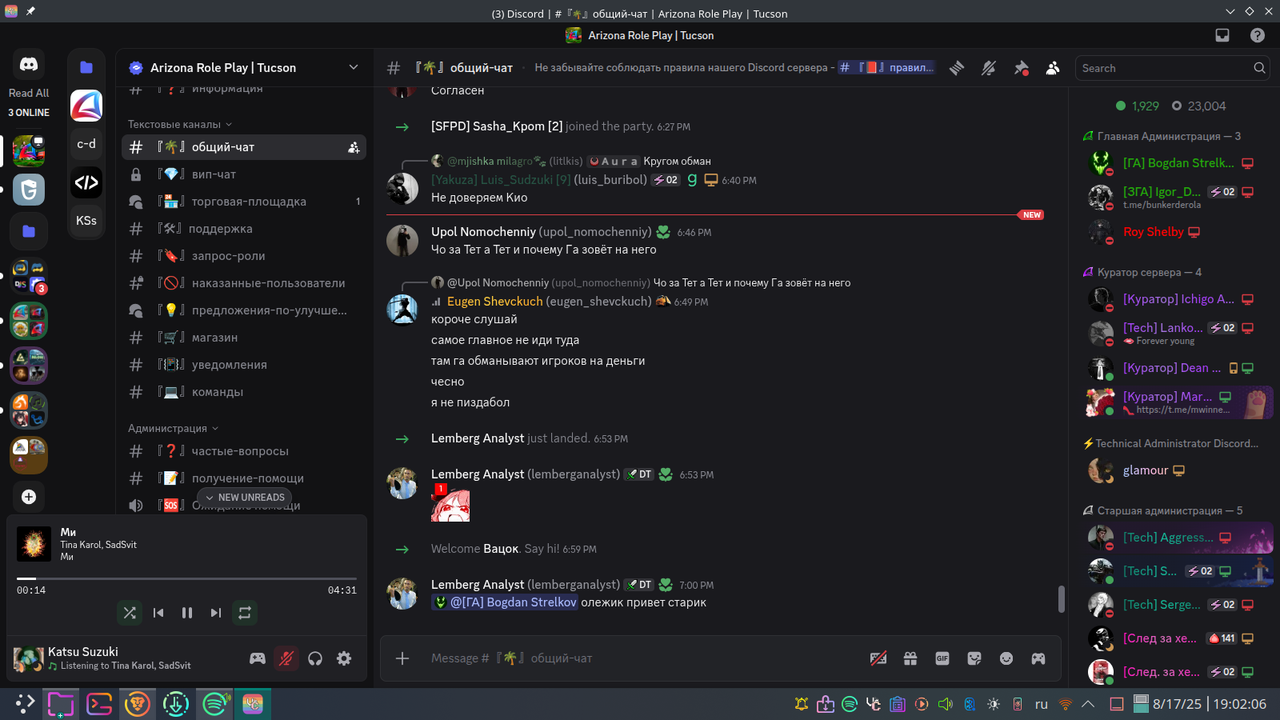The height and width of the screenshot is (720, 1280).
Task: Click the @[ГА] Bogdan Strelkov mention
Action: tap(505, 602)
